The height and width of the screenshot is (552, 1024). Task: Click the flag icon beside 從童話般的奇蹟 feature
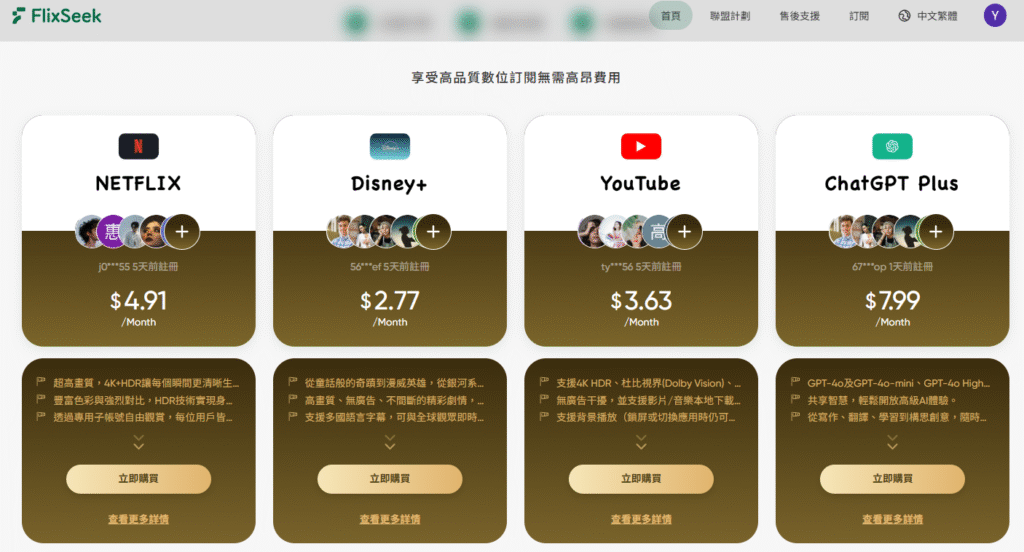click(x=292, y=382)
